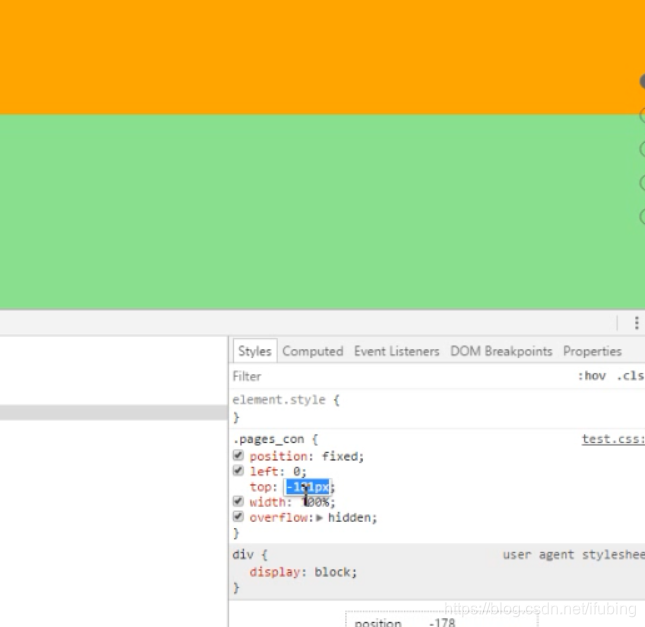Click the 'fixed' position value

coord(340,456)
